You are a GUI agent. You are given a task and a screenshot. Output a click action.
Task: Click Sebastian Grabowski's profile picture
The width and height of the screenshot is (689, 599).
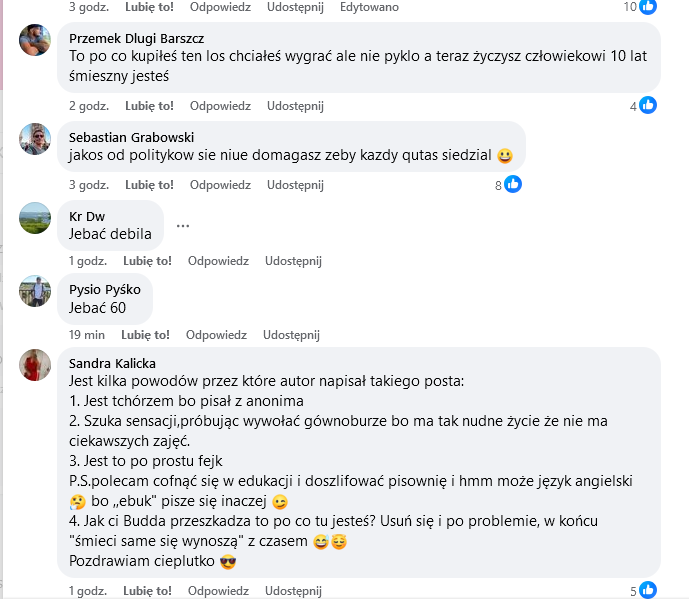[x=35, y=139]
